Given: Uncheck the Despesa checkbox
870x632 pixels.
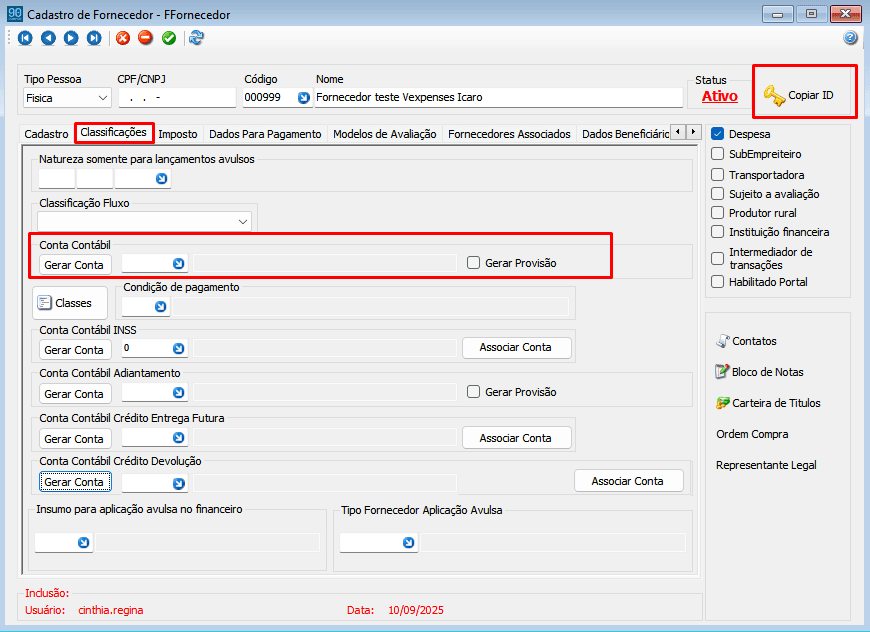Looking at the screenshot, I should 717,134.
